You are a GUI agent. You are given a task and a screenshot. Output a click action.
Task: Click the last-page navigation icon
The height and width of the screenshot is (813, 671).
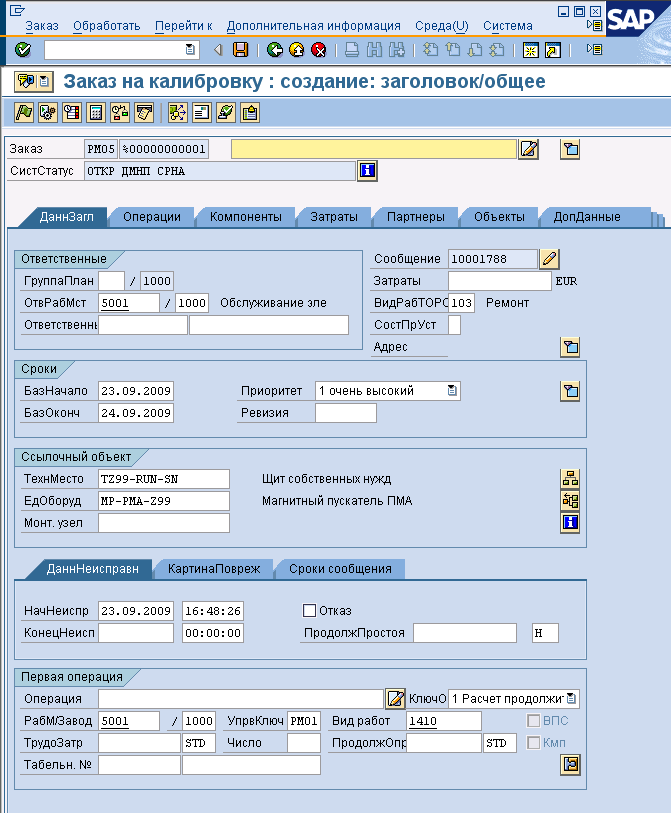click(497, 50)
